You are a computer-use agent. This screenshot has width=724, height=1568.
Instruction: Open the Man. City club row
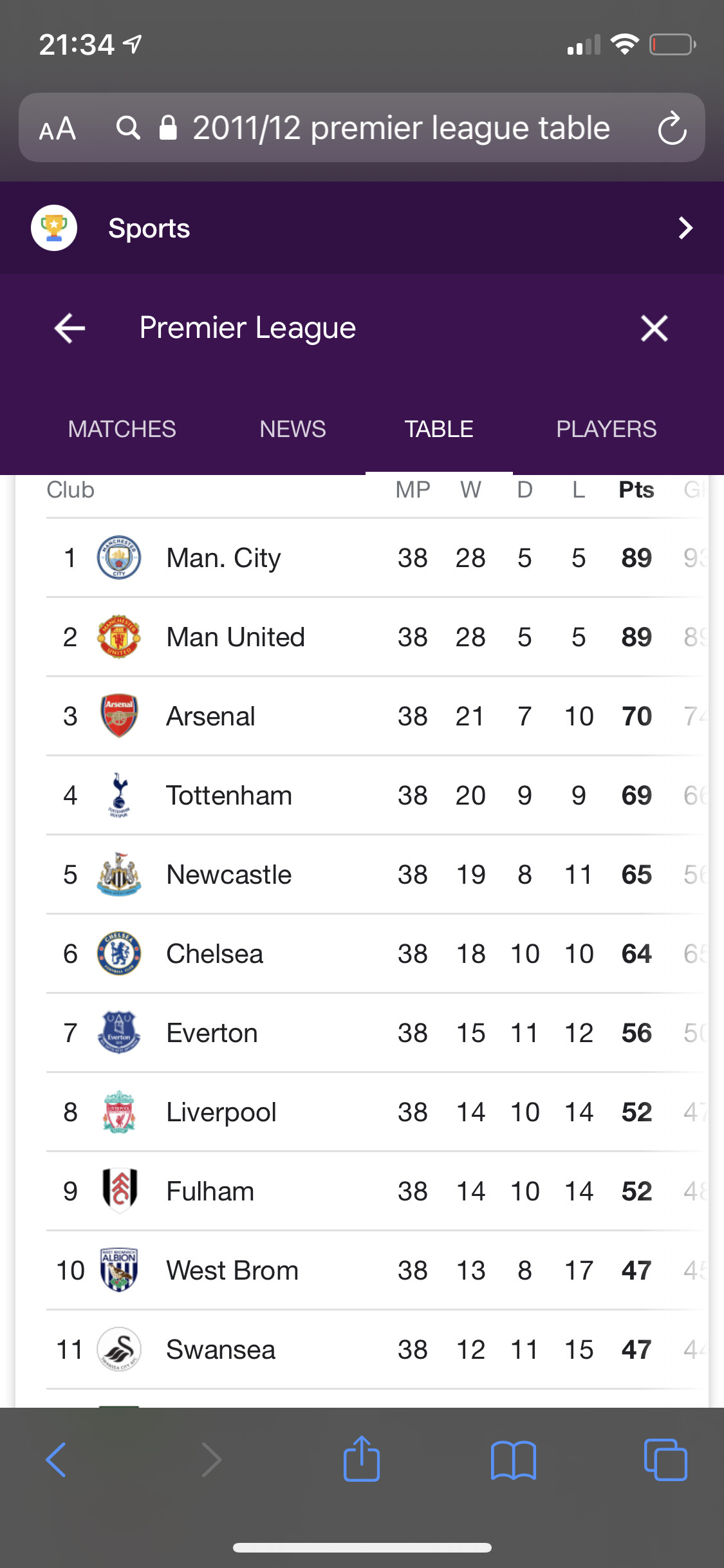coord(224,558)
